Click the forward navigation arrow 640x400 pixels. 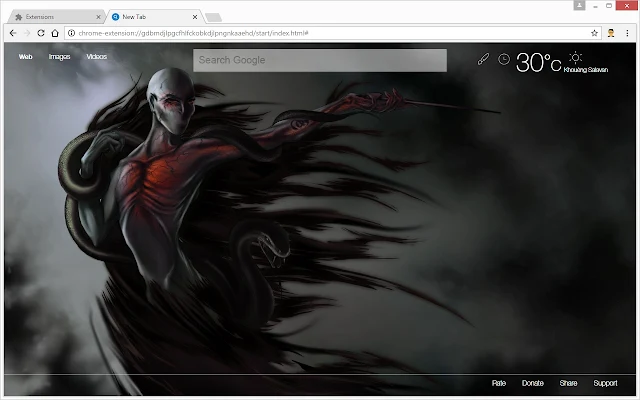pos(27,33)
